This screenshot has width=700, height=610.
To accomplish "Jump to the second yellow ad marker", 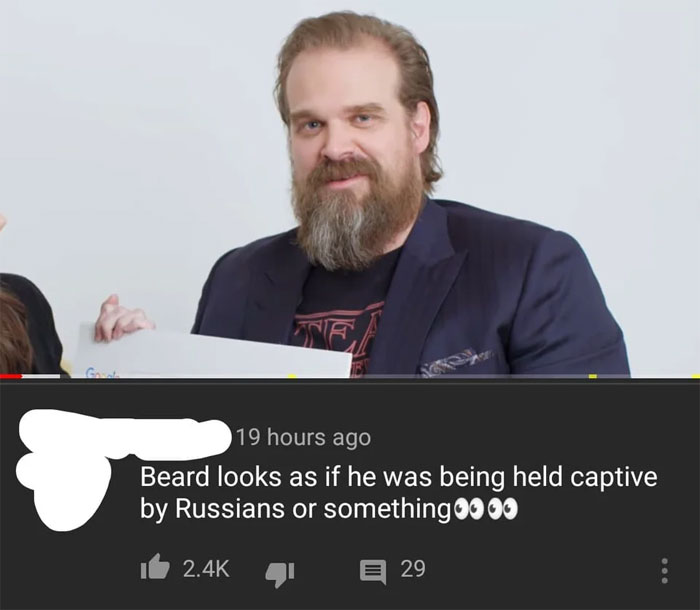I will 593,376.
